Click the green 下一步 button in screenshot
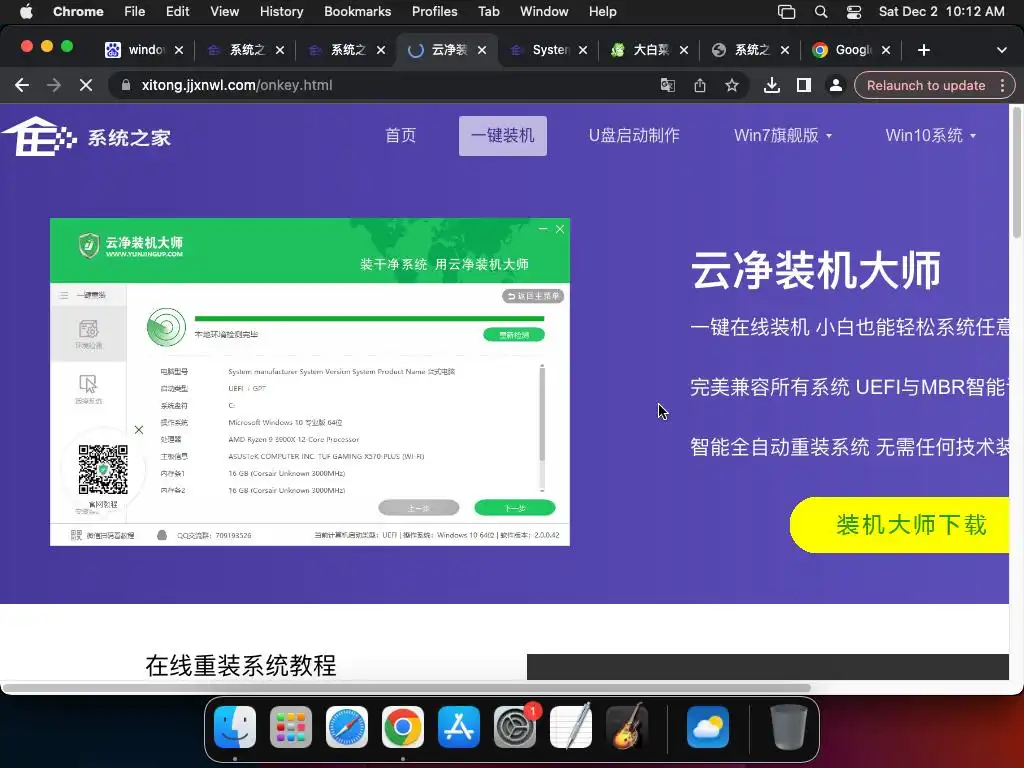 [x=515, y=507]
